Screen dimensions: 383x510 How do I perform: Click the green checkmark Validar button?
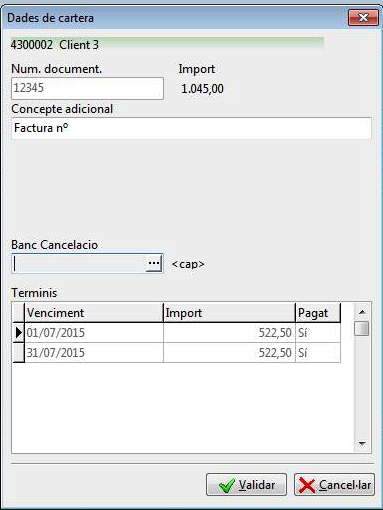point(246,485)
